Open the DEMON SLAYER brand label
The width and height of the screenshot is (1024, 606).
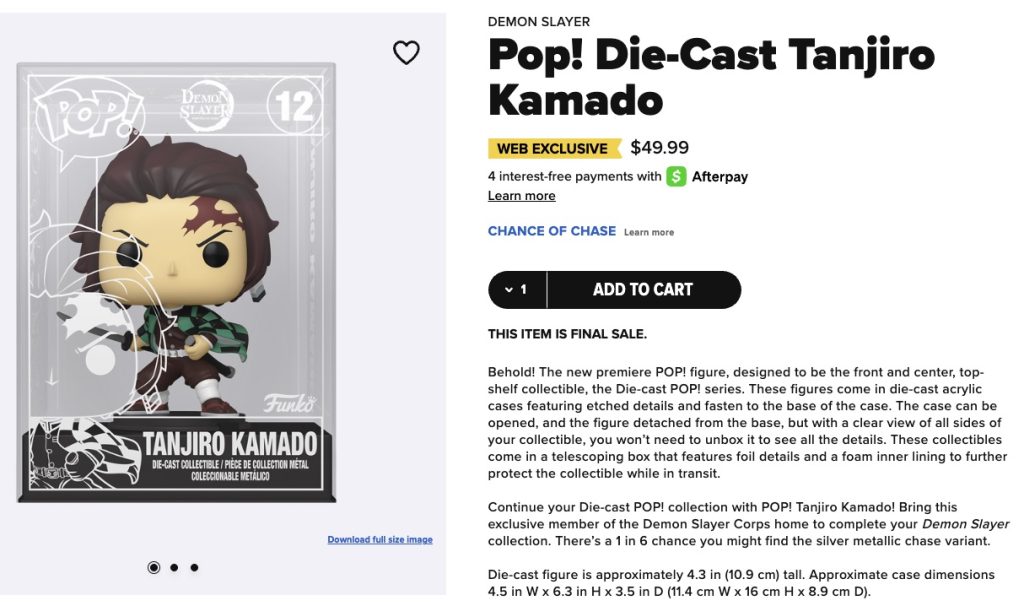(x=538, y=22)
